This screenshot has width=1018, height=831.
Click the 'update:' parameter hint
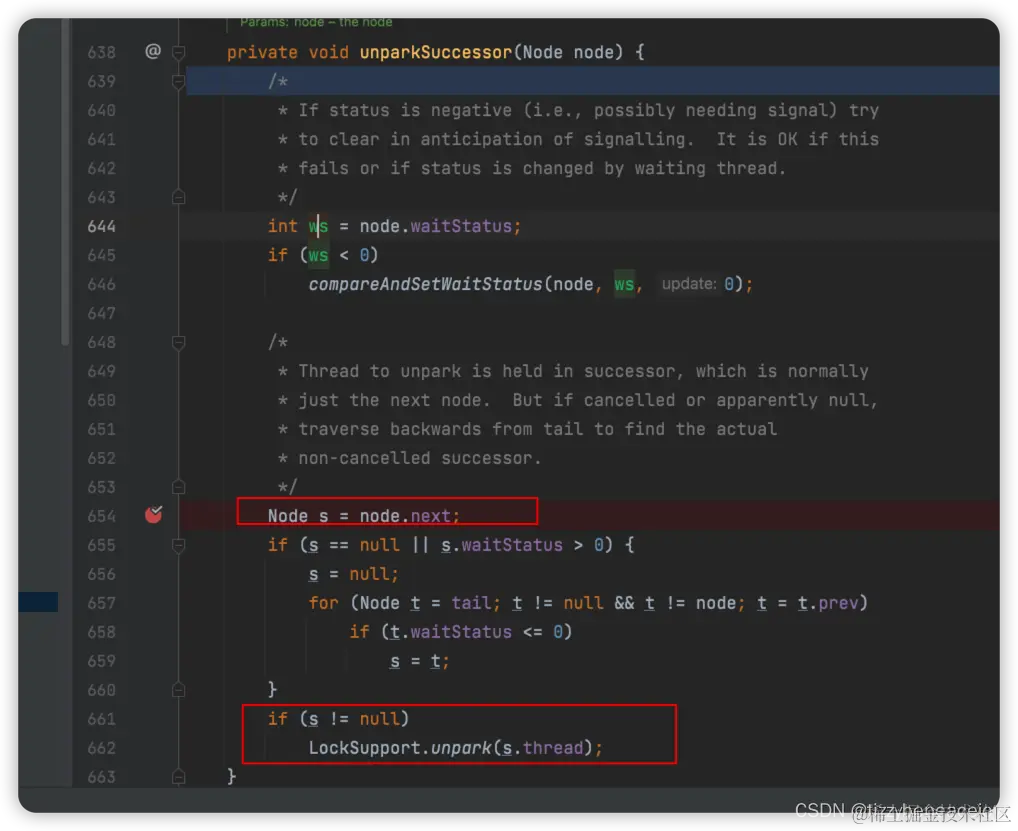[x=689, y=284]
